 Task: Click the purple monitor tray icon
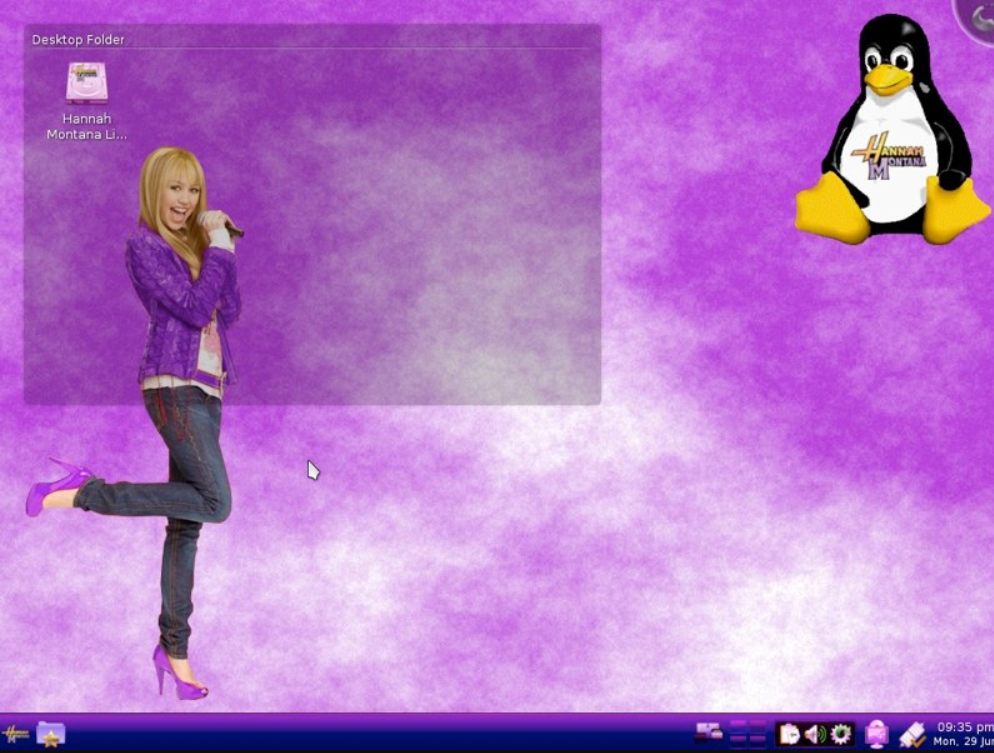tap(874, 732)
